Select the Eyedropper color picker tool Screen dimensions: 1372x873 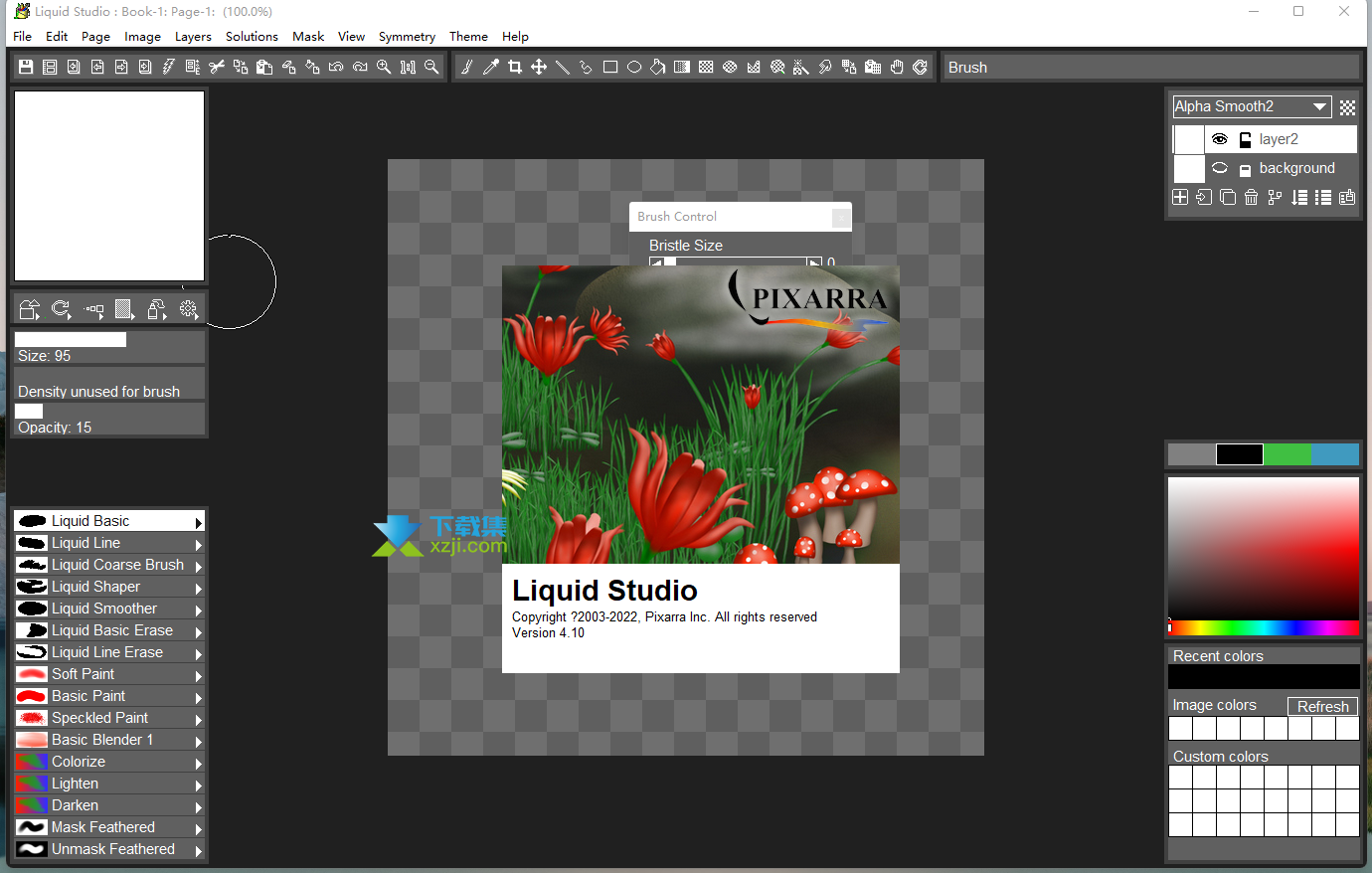491,67
